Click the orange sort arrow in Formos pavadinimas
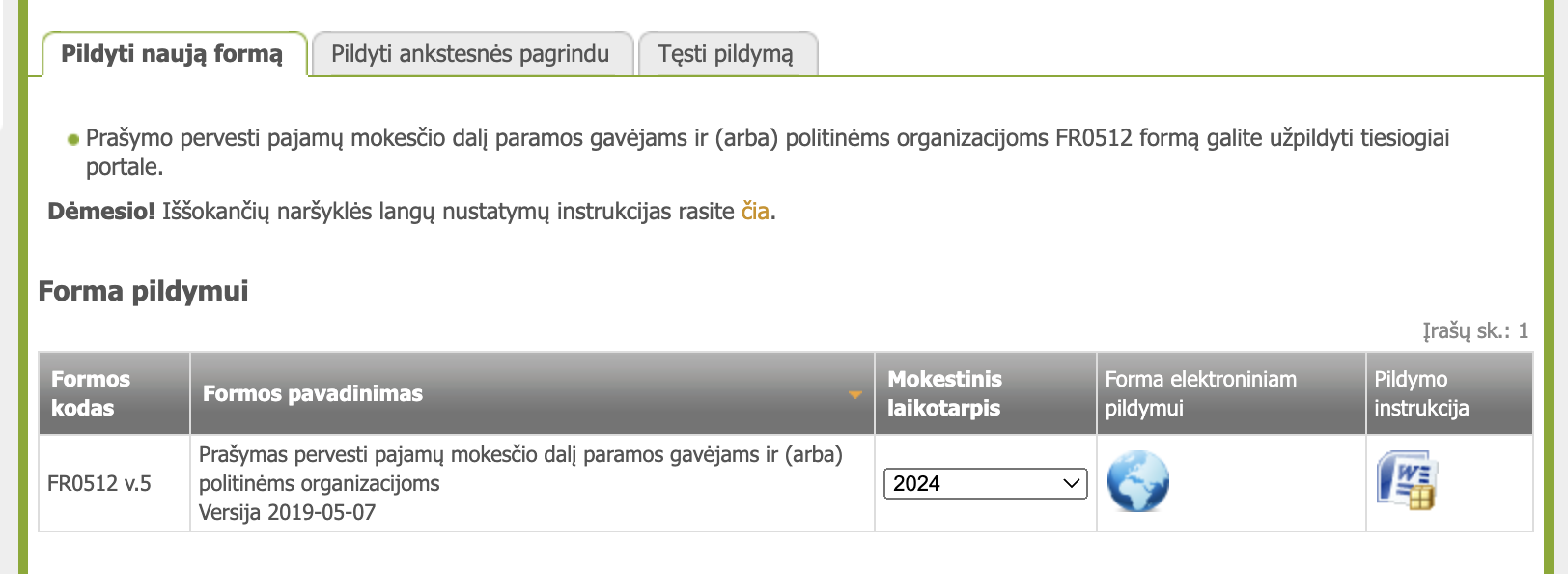1568x574 pixels. click(x=854, y=394)
